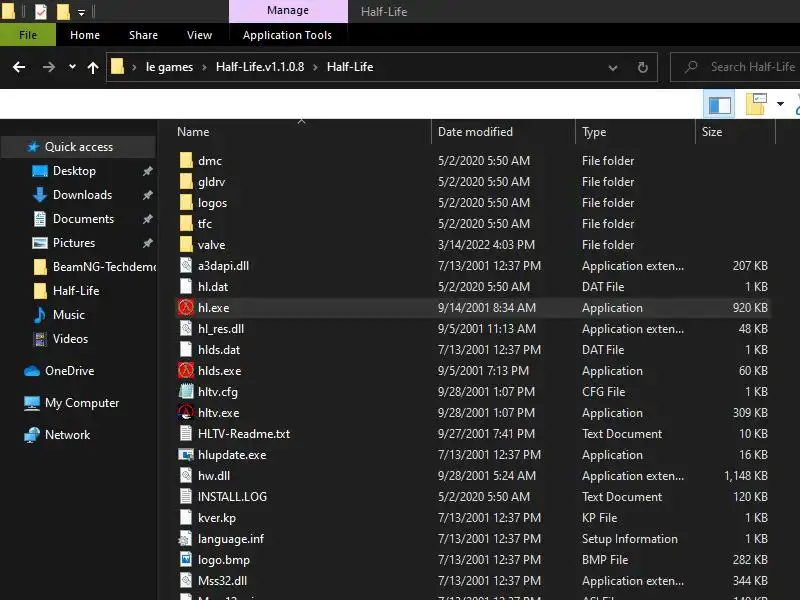The width and height of the screenshot is (800, 600).
Task: Select the hw.dll file name
Action: pyautogui.click(x=214, y=476)
